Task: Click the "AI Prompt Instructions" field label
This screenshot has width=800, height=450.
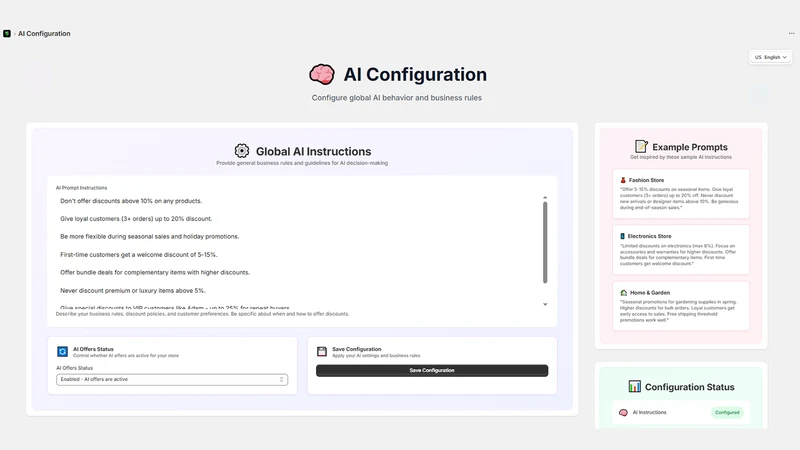Action: [x=82, y=188]
